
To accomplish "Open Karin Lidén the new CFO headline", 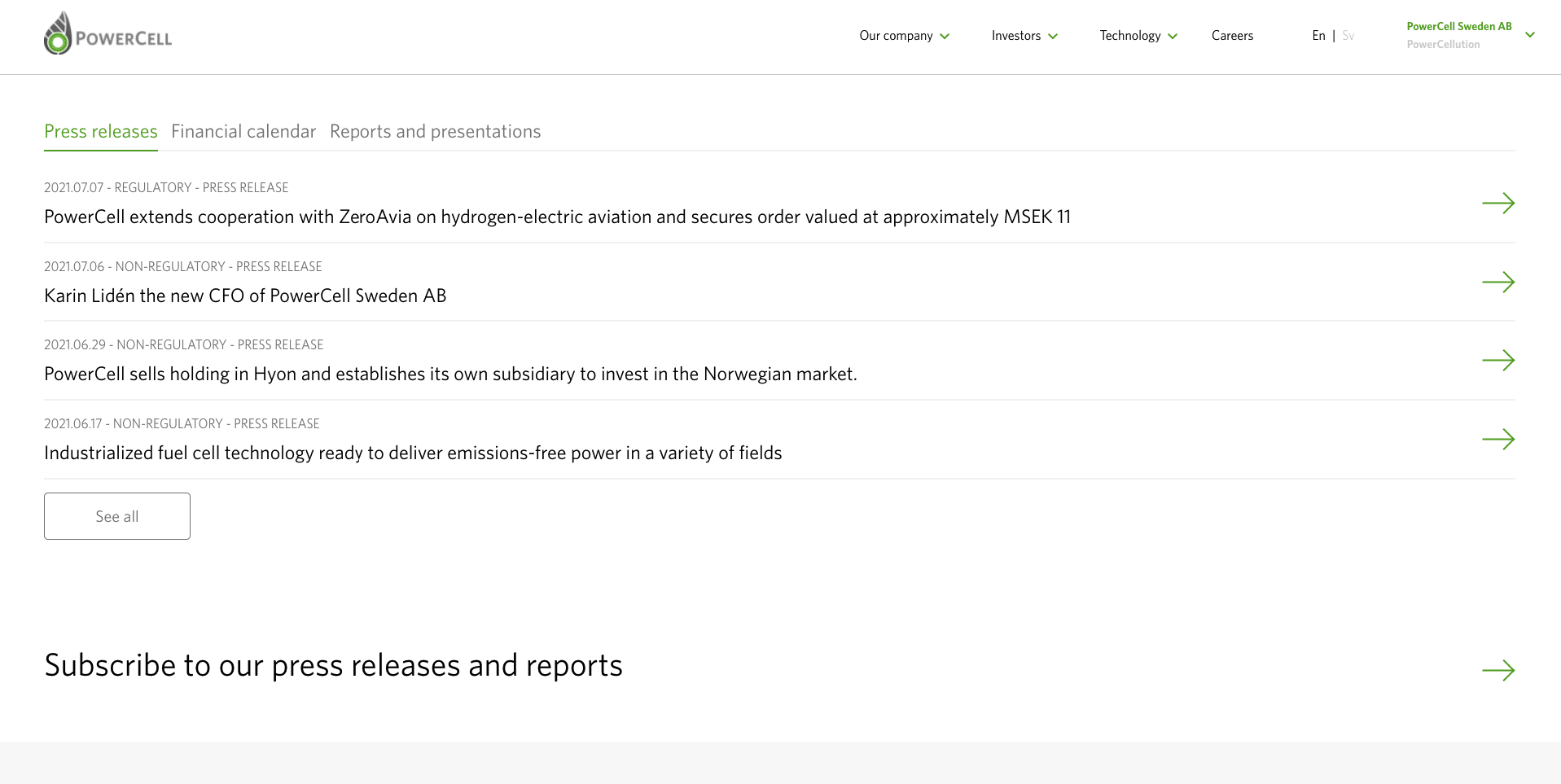I will [245, 296].
